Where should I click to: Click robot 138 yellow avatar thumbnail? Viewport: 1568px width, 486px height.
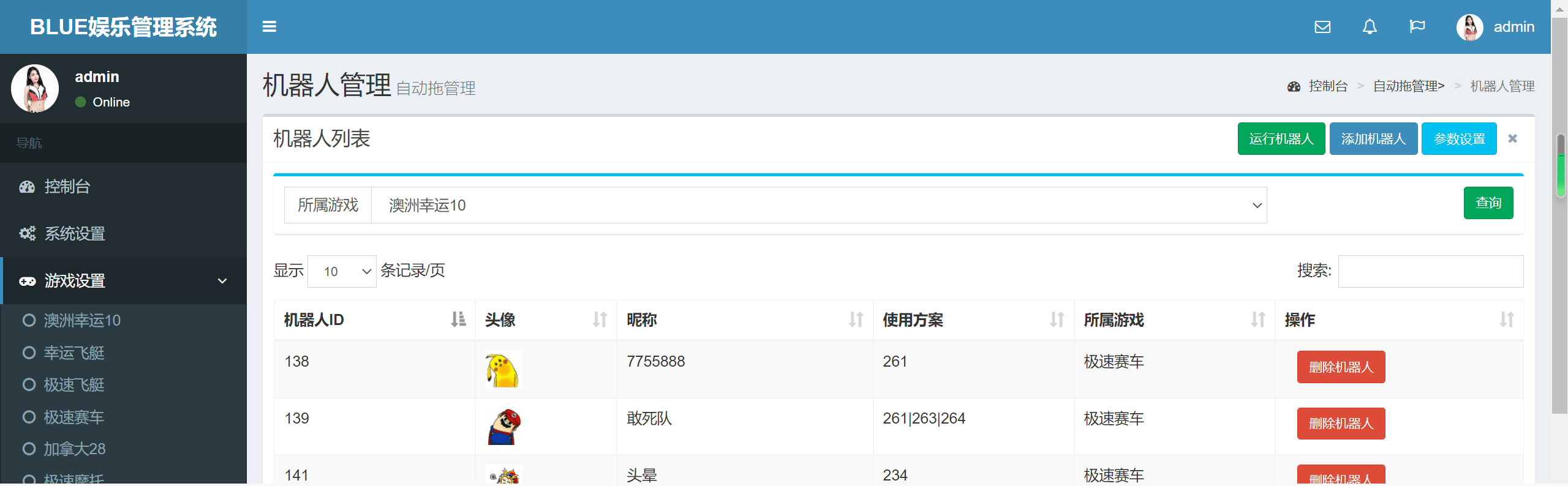pyautogui.click(x=503, y=369)
